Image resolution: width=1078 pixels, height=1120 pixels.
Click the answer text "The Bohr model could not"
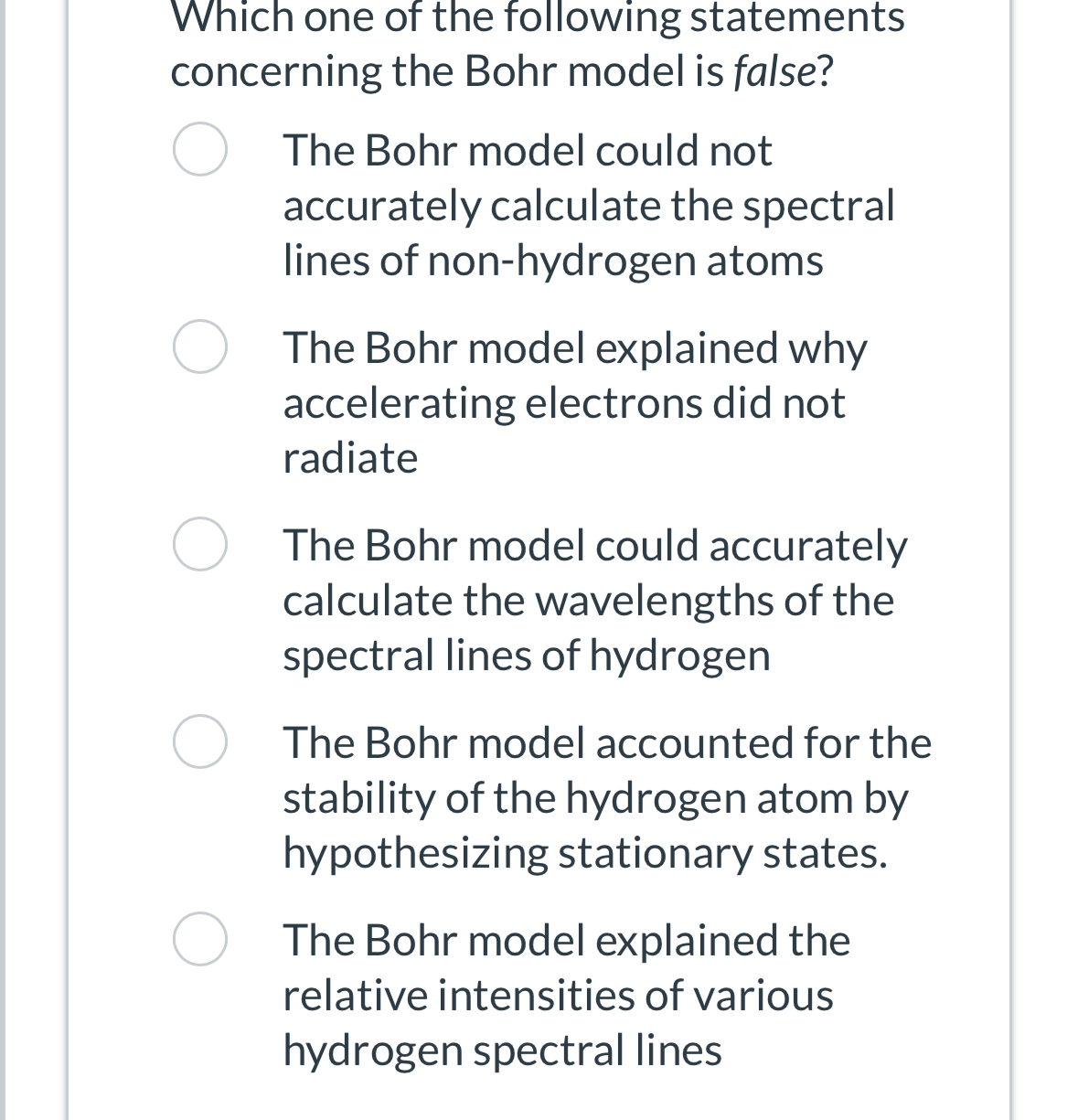[x=528, y=151]
